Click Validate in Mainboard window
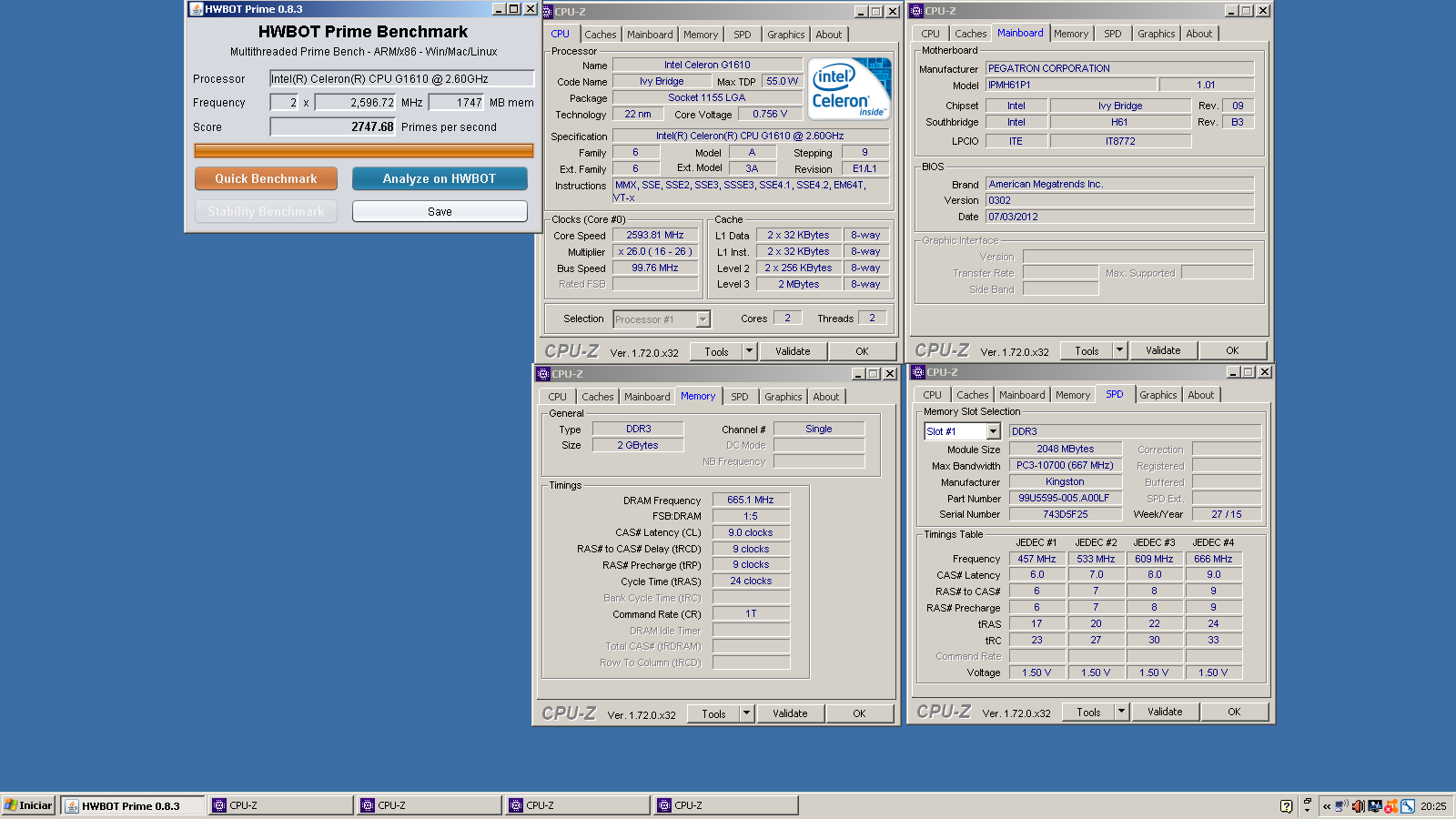 click(1163, 350)
